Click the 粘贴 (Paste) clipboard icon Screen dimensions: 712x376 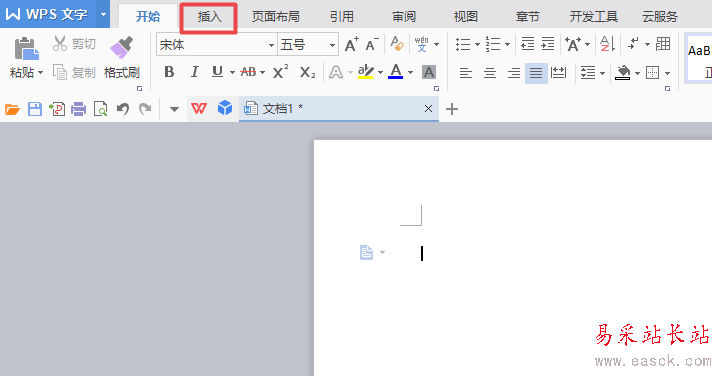pyautogui.click(x=26, y=49)
